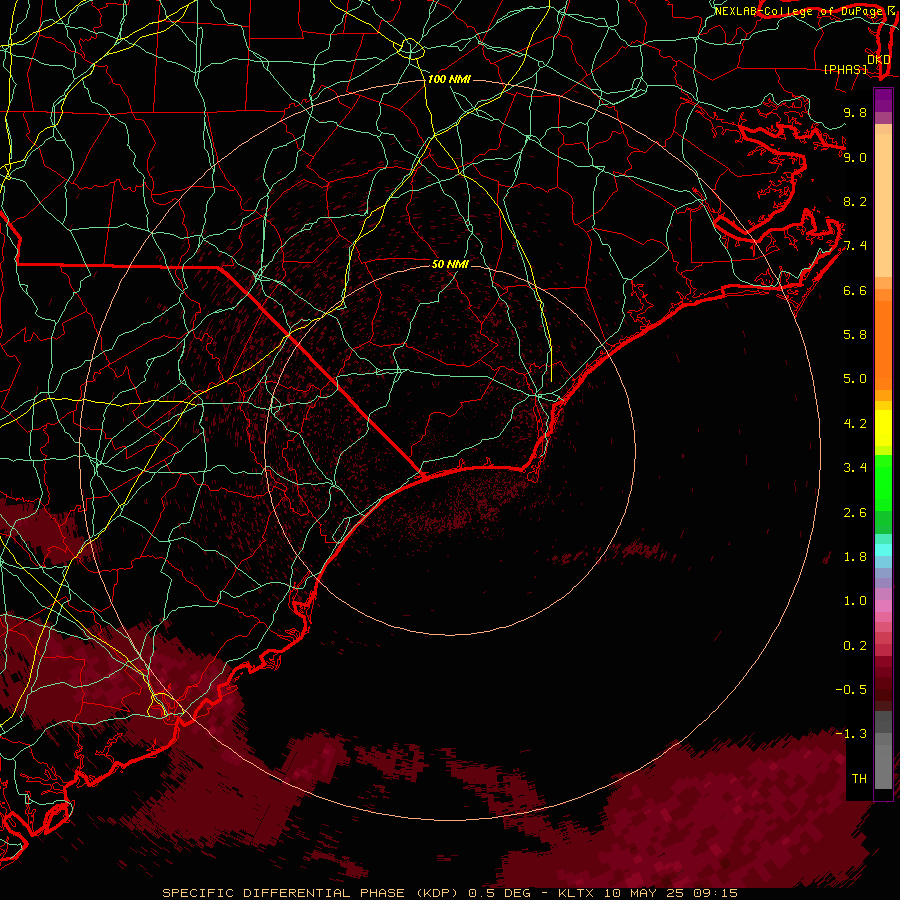Click the "TH" label at the scale bottom
The width and height of the screenshot is (900, 900).
(x=859, y=779)
